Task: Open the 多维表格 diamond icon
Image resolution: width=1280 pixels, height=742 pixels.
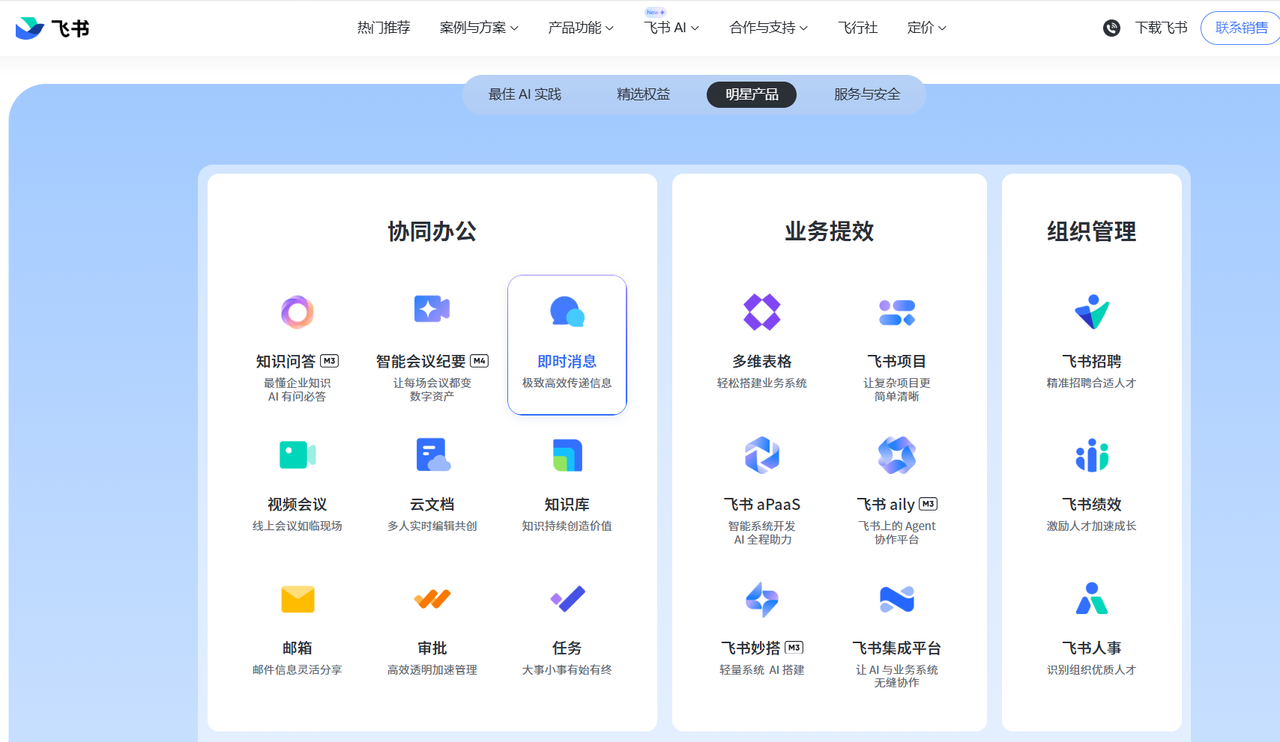Action: pos(762,312)
